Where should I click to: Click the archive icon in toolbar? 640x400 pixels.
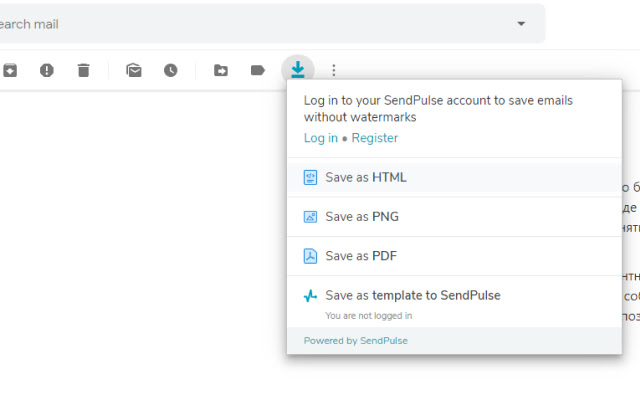10,70
